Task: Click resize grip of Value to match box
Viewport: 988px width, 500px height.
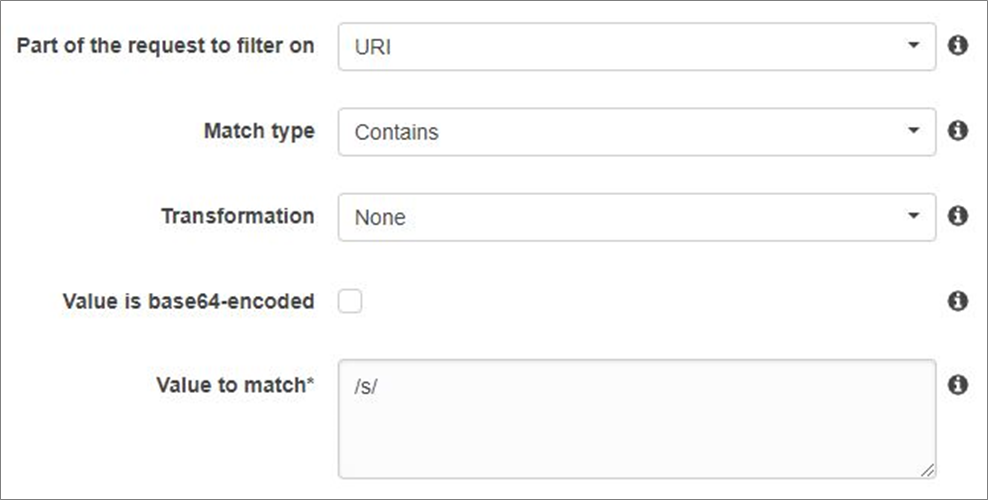Action: click(927, 470)
